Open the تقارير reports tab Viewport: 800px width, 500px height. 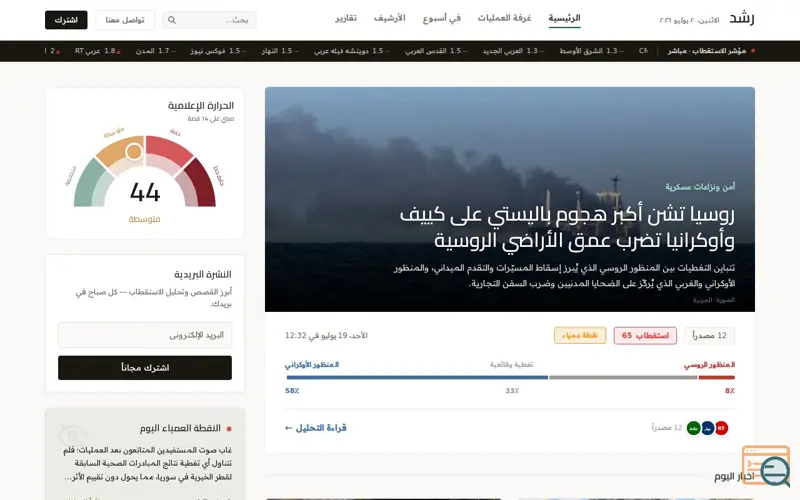[x=345, y=18]
